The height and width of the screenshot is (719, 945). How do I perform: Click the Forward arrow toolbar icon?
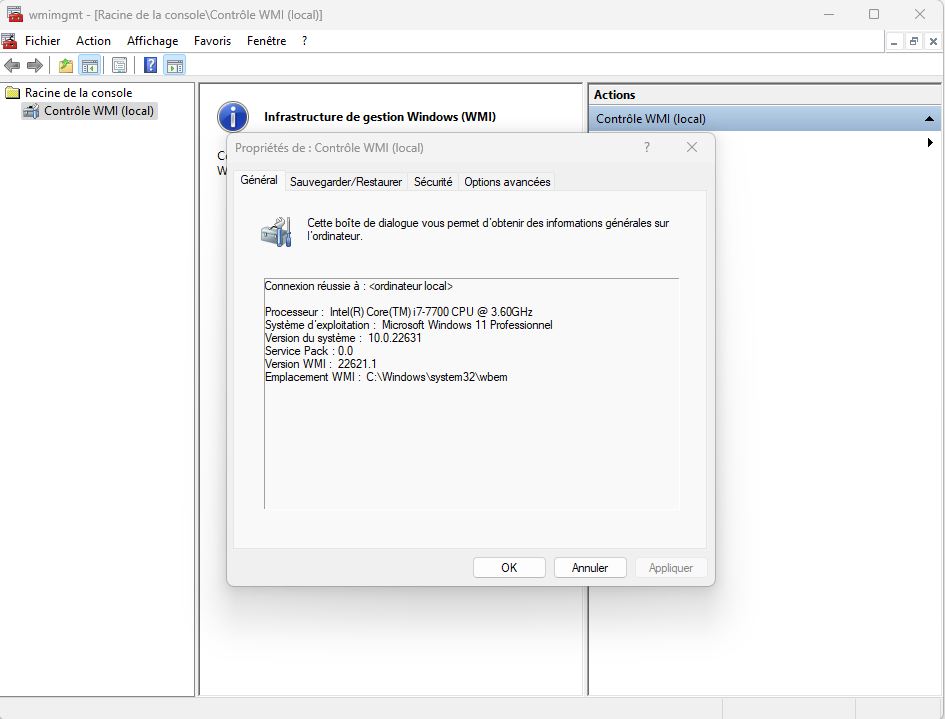(35, 65)
